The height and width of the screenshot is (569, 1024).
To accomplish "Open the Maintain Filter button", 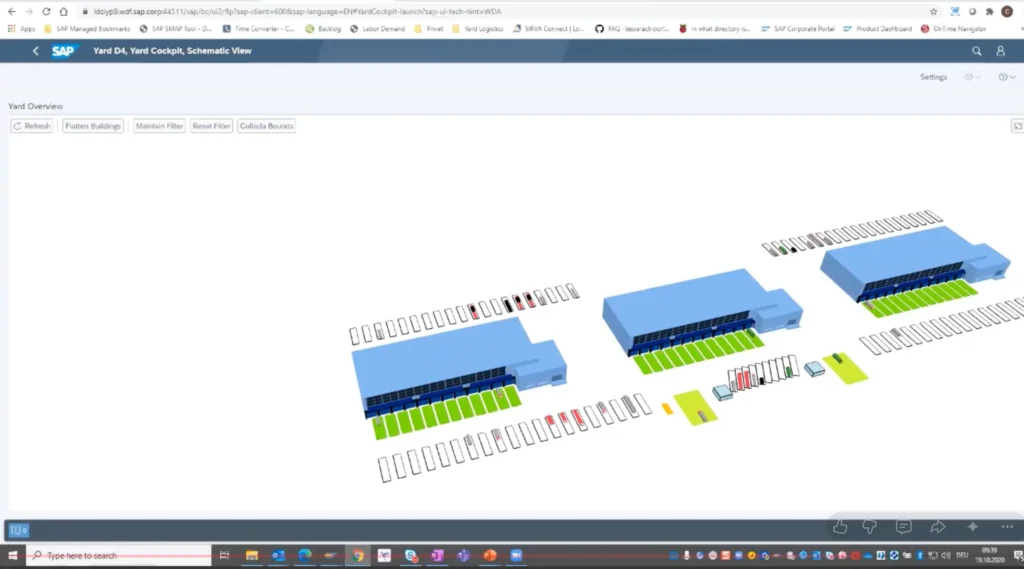I will [x=159, y=126].
